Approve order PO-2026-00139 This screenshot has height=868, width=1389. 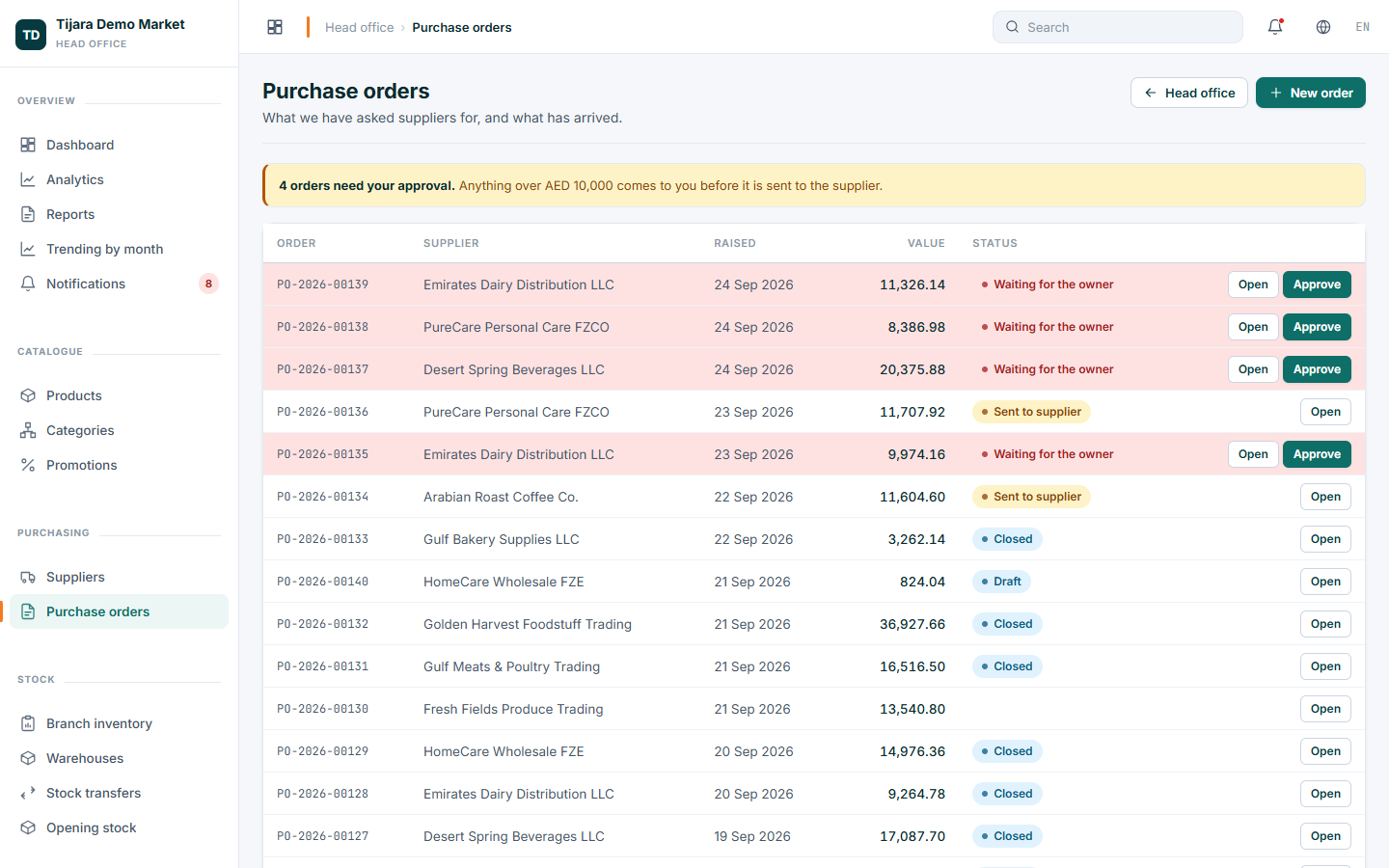click(x=1317, y=285)
